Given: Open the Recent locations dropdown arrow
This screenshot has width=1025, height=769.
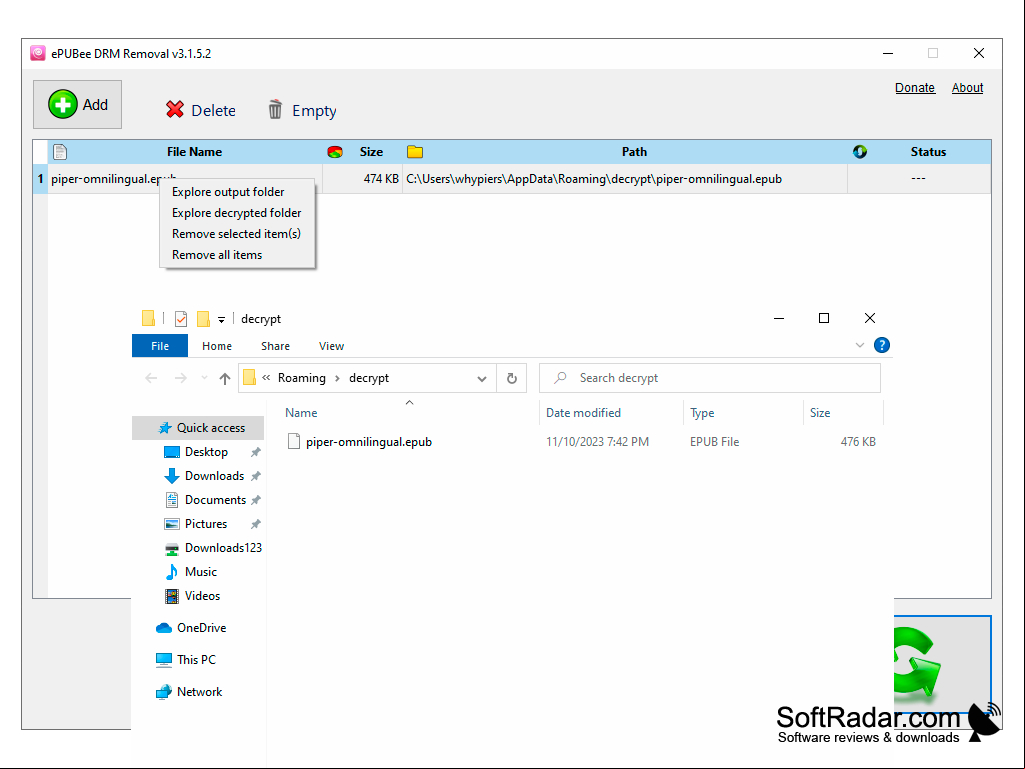Looking at the screenshot, I should [205, 378].
